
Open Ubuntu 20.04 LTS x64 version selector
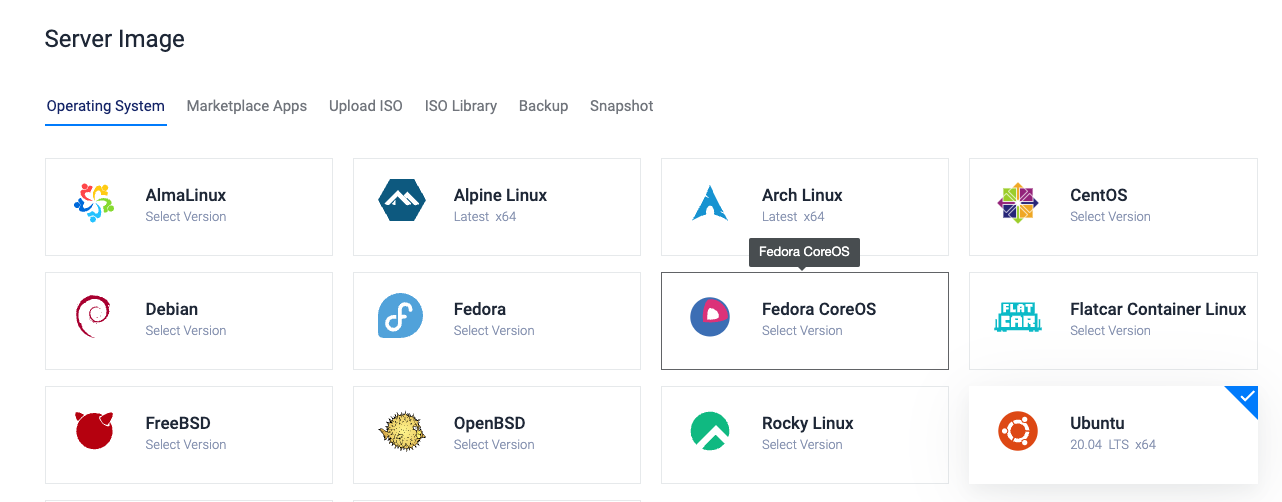[x=1112, y=445]
